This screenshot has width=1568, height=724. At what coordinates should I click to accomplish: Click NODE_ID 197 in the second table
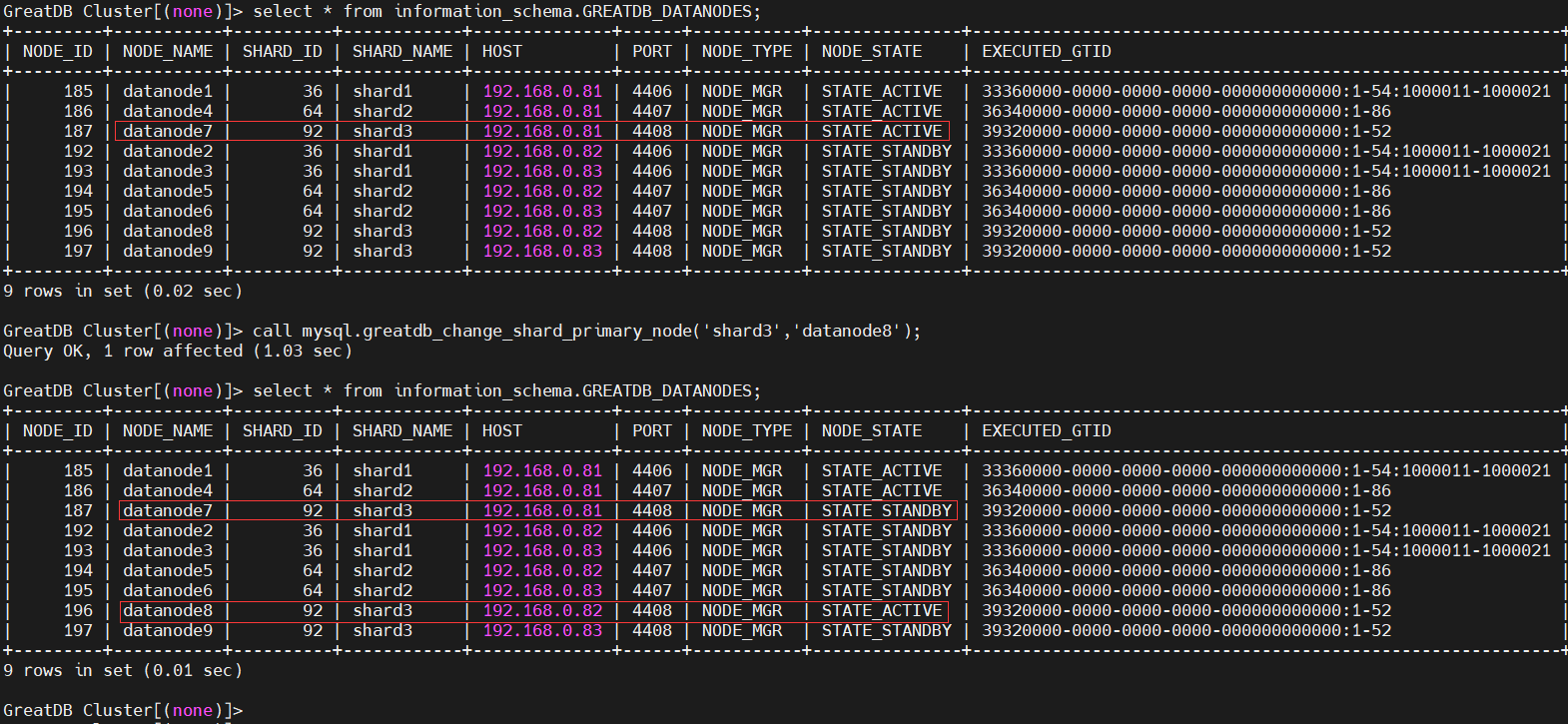point(78,630)
